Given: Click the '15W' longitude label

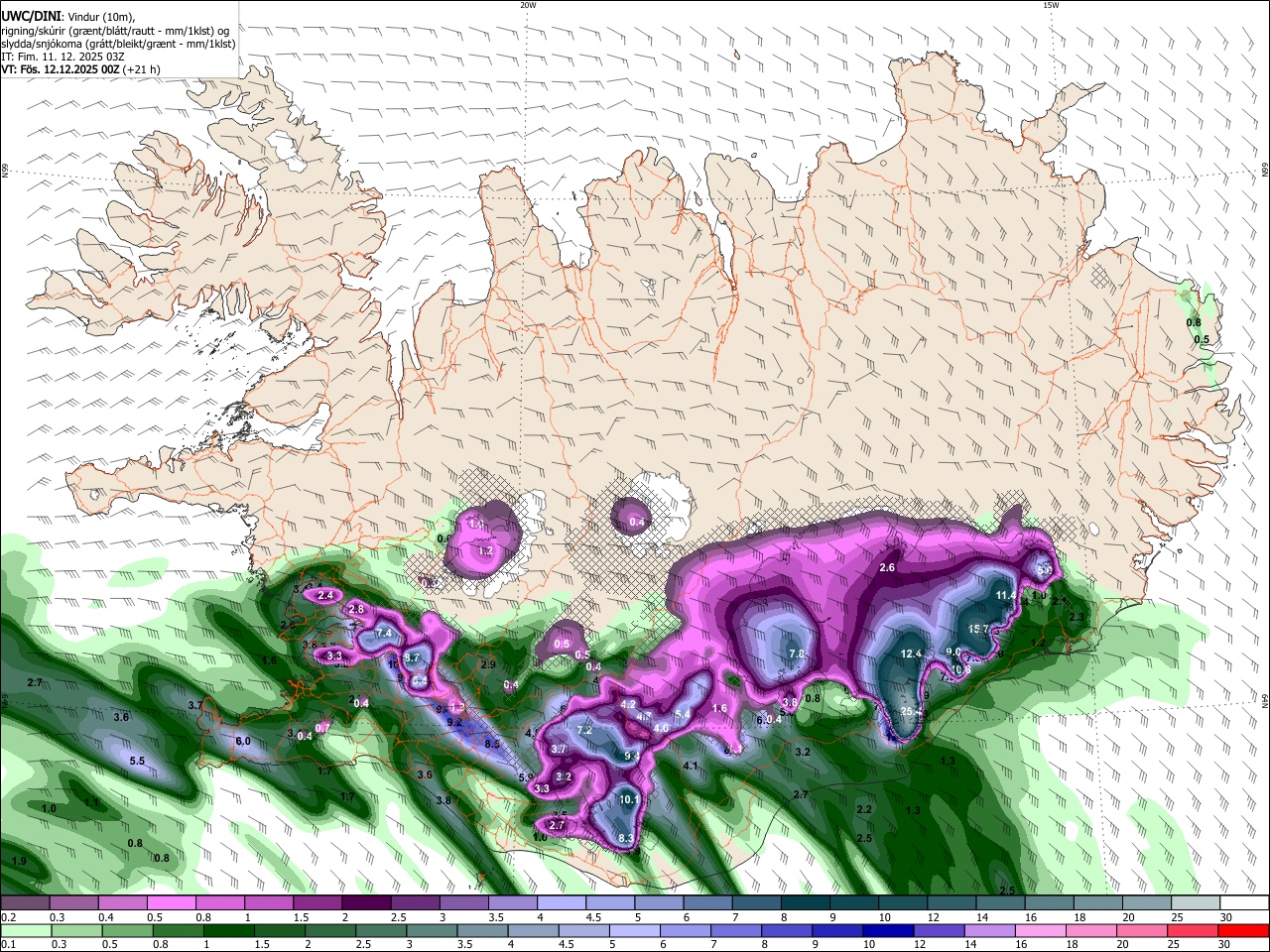Looking at the screenshot, I should pos(1051,5).
